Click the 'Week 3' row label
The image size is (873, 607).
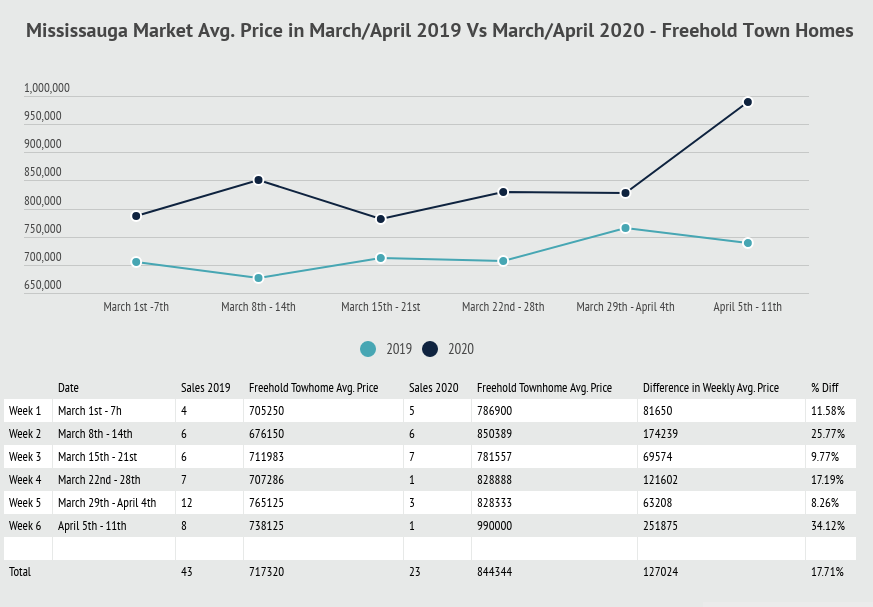[25, 457]
